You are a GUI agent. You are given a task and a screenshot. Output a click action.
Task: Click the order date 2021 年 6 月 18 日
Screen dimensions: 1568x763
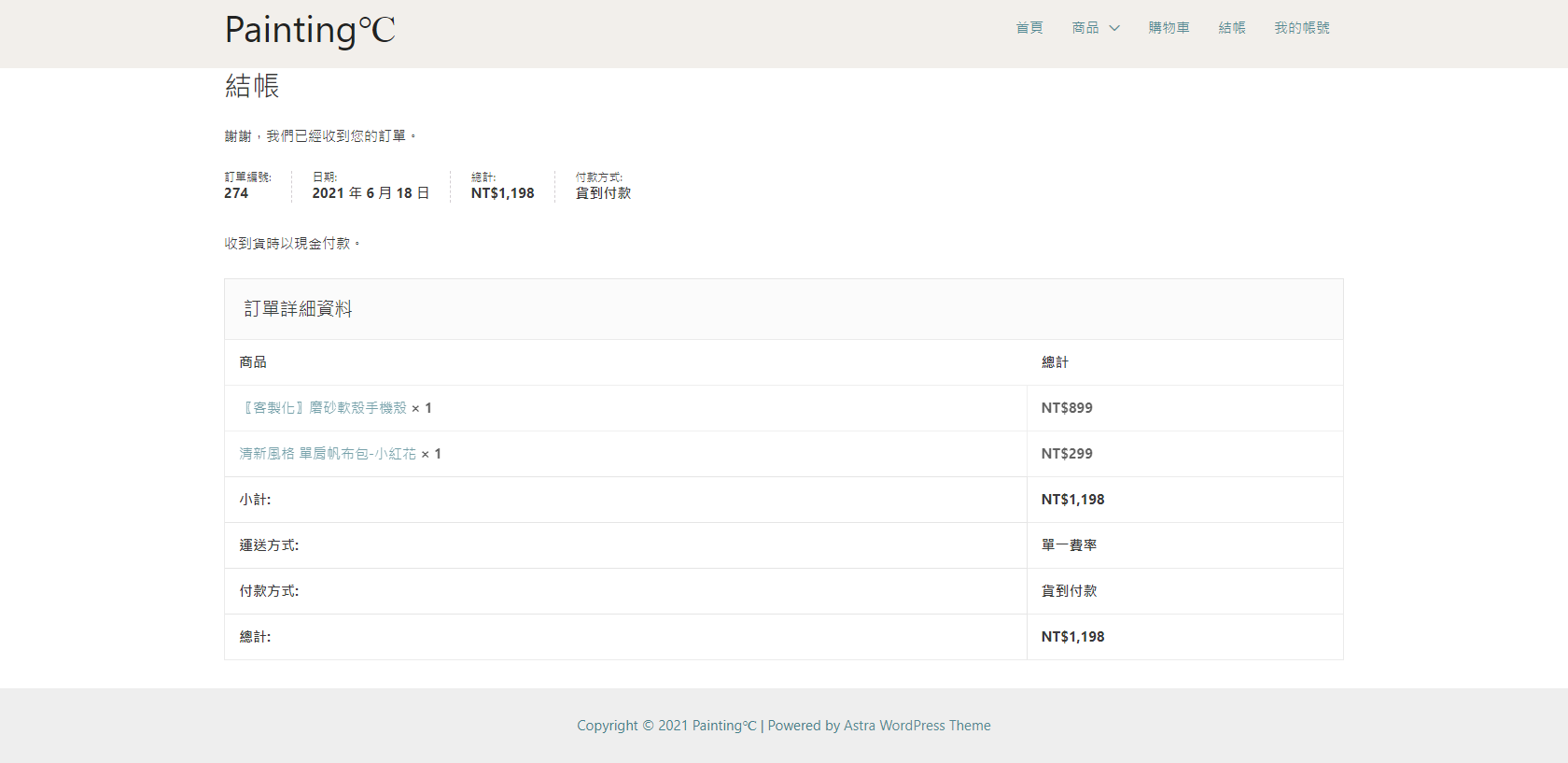(371, 193)
